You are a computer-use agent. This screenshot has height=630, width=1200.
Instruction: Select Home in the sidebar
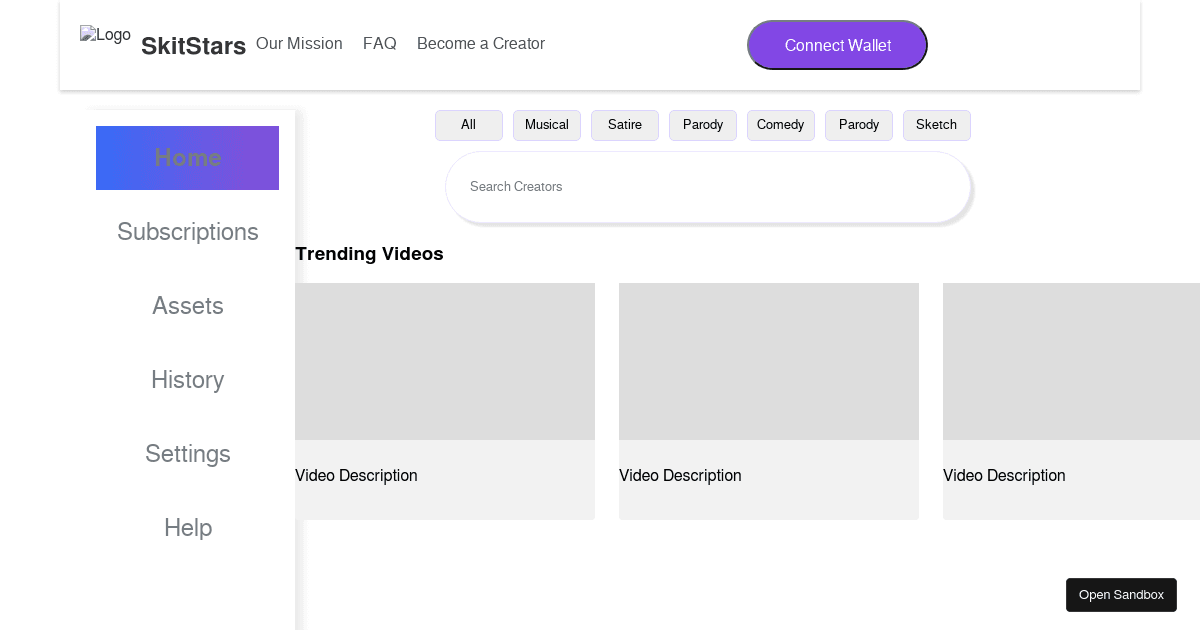click(x=187, y=158)
